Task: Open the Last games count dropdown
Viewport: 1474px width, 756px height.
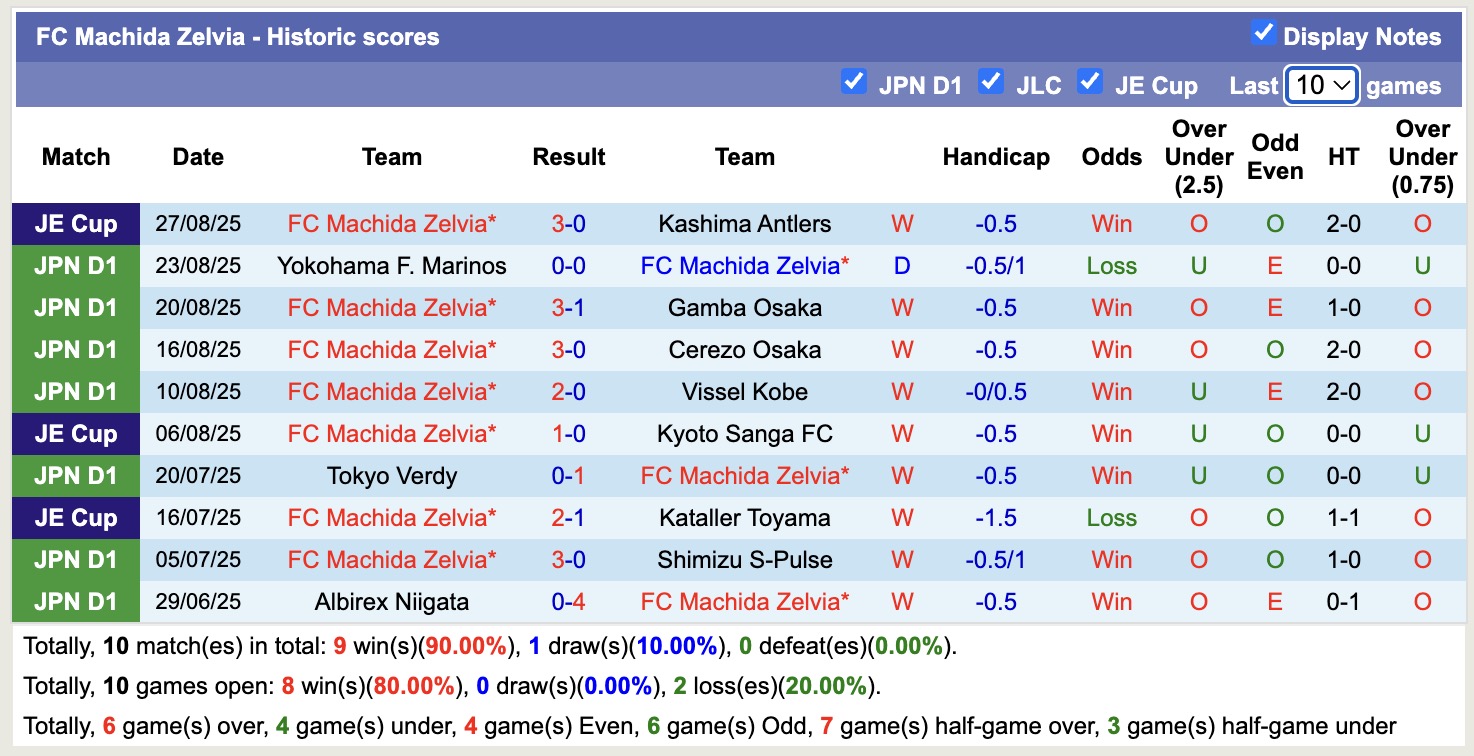Action: (x=1321, y=85)
